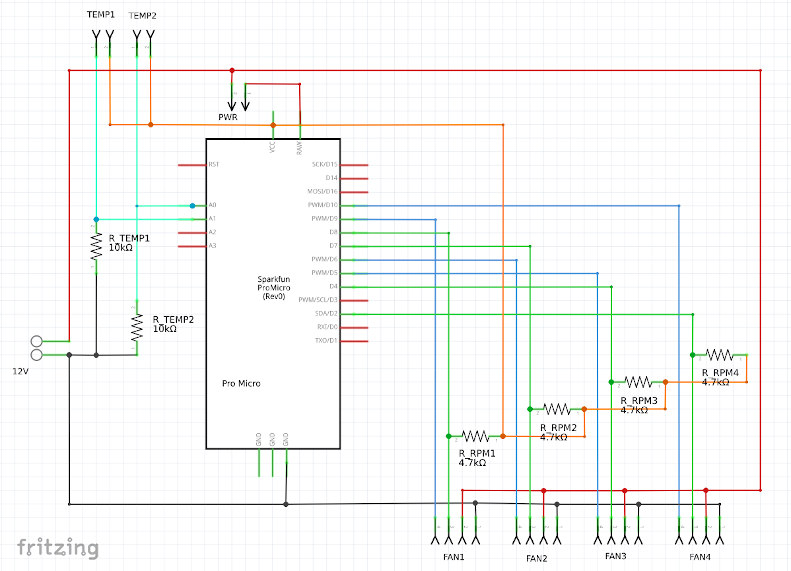Click the D4 pin label

[333, 287]
